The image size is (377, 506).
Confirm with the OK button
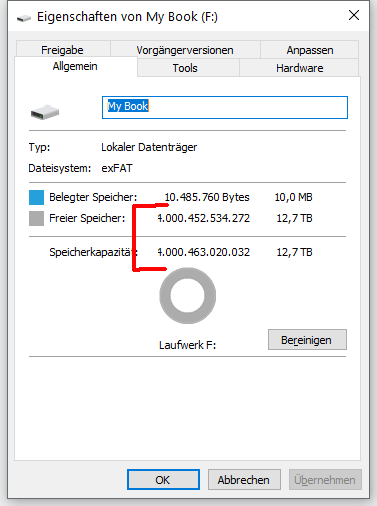pyautogui.click(x=163, y=480)
